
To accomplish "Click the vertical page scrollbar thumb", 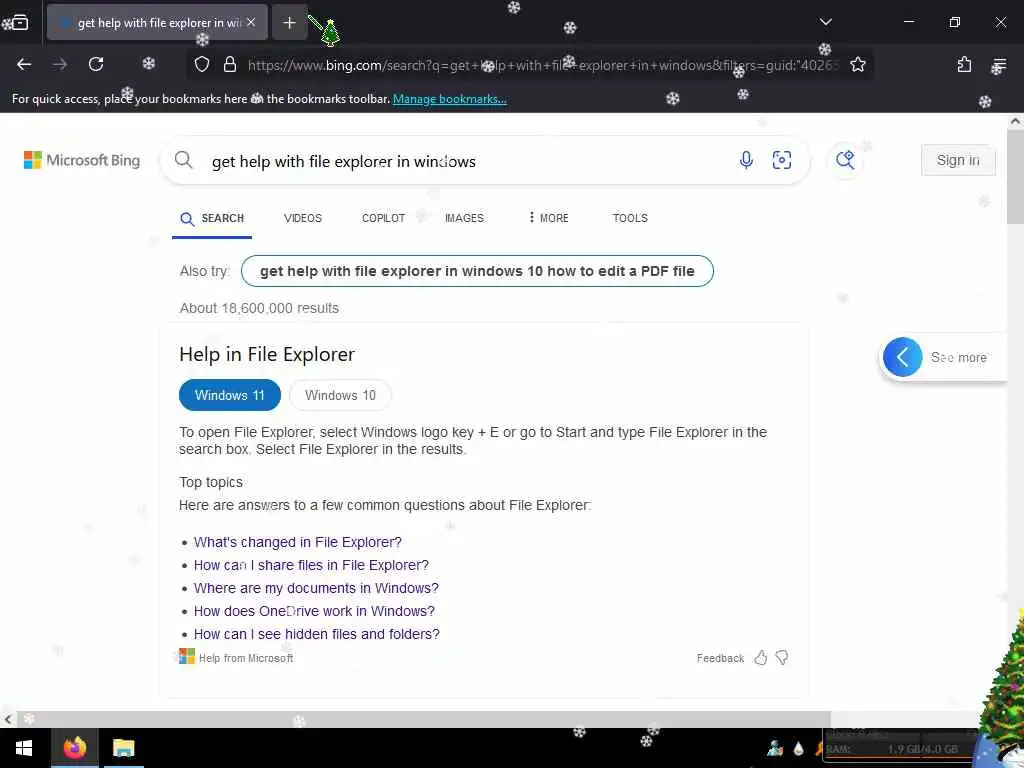I will [1015, 176].
